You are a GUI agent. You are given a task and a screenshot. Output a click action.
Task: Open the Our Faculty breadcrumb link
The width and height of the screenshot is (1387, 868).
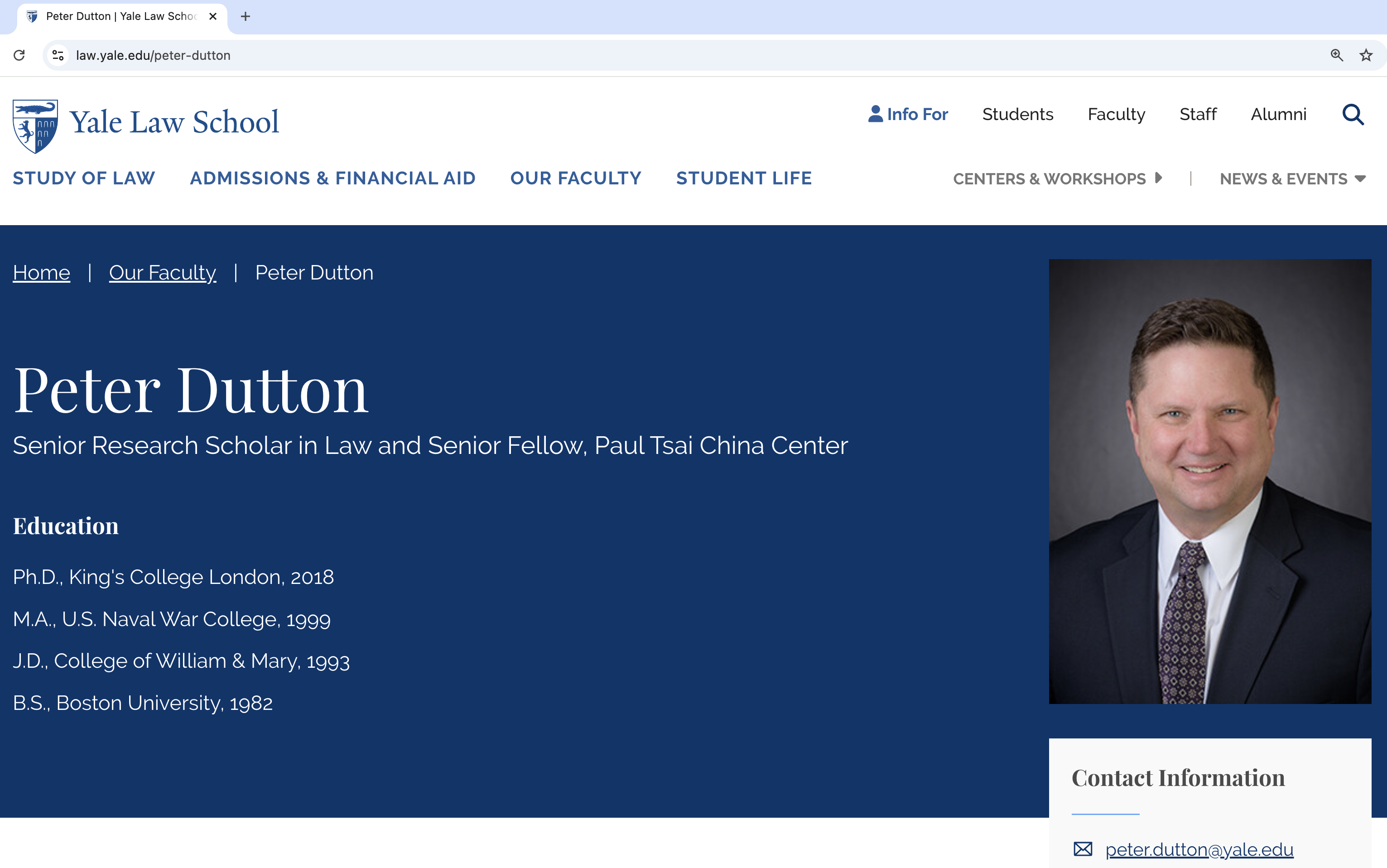point(163,272)
